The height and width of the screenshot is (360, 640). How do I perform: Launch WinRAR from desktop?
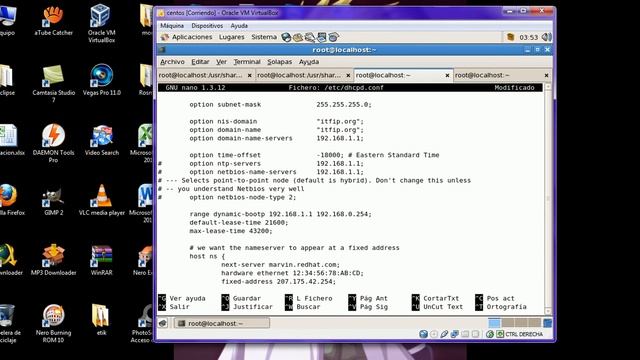tap(102, 260)
